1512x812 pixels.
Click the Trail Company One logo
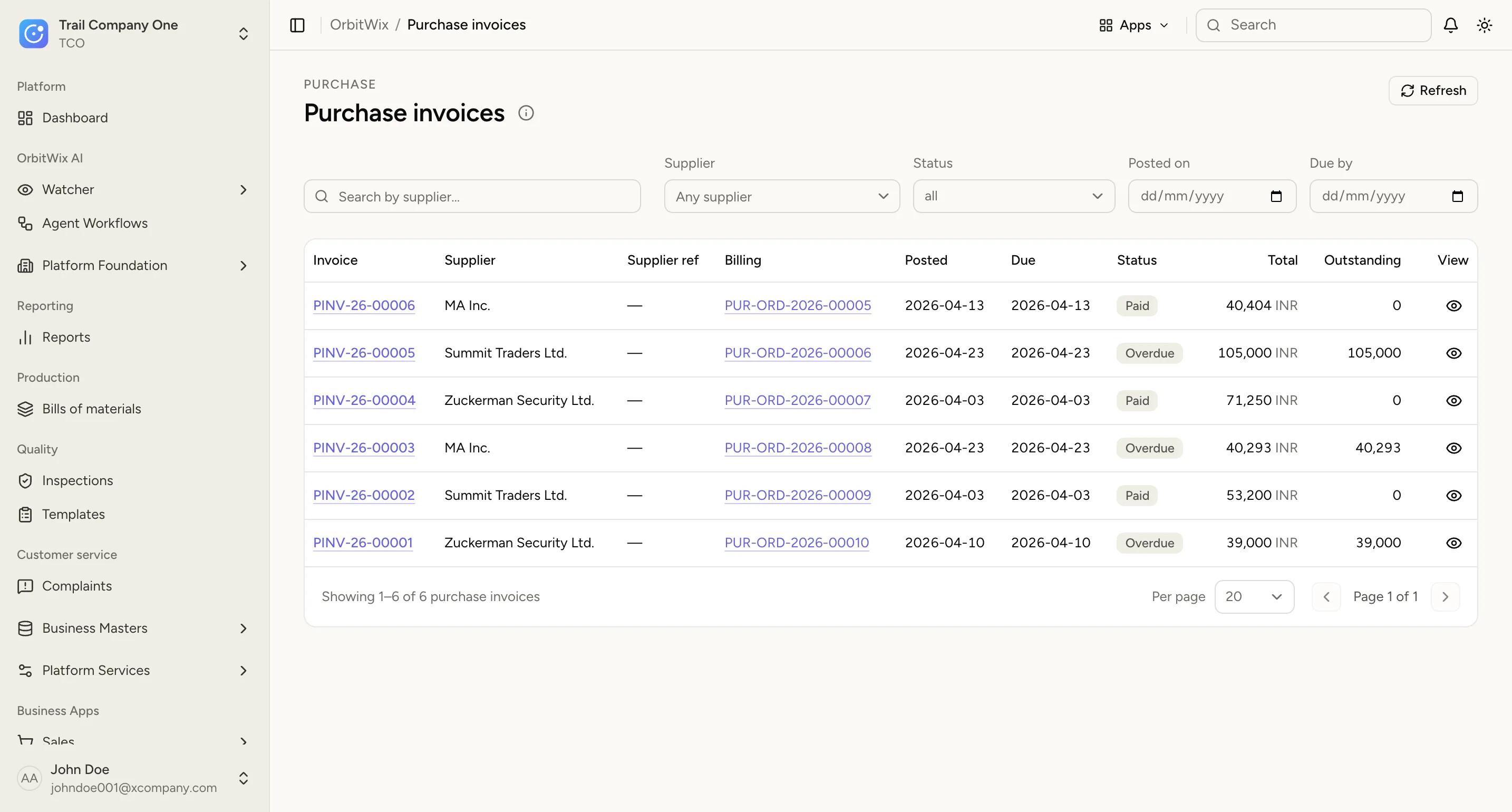(33, 33)
